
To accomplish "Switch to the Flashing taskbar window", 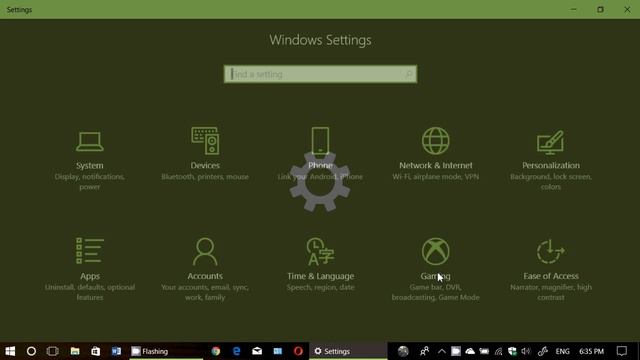I will [166, 351].
